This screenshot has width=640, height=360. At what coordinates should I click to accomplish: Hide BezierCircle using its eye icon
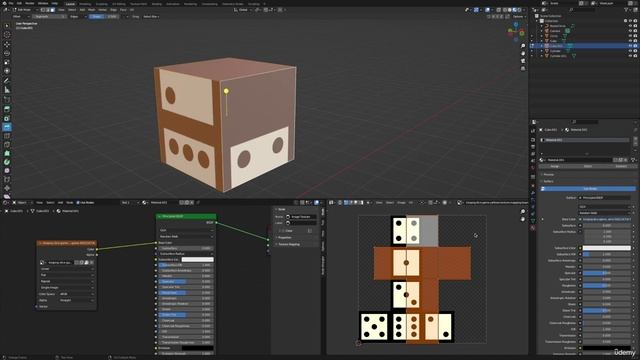(630, 26)
